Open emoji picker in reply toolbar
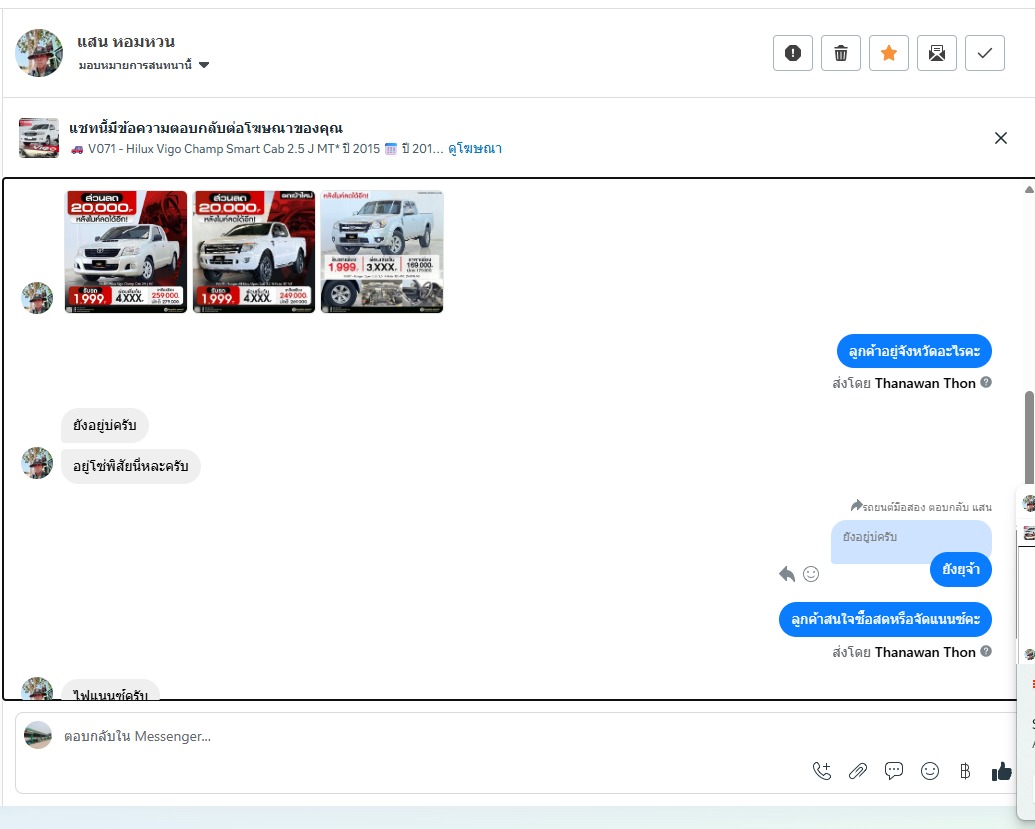The image size is (1035, 829). (x=929, y=771)
